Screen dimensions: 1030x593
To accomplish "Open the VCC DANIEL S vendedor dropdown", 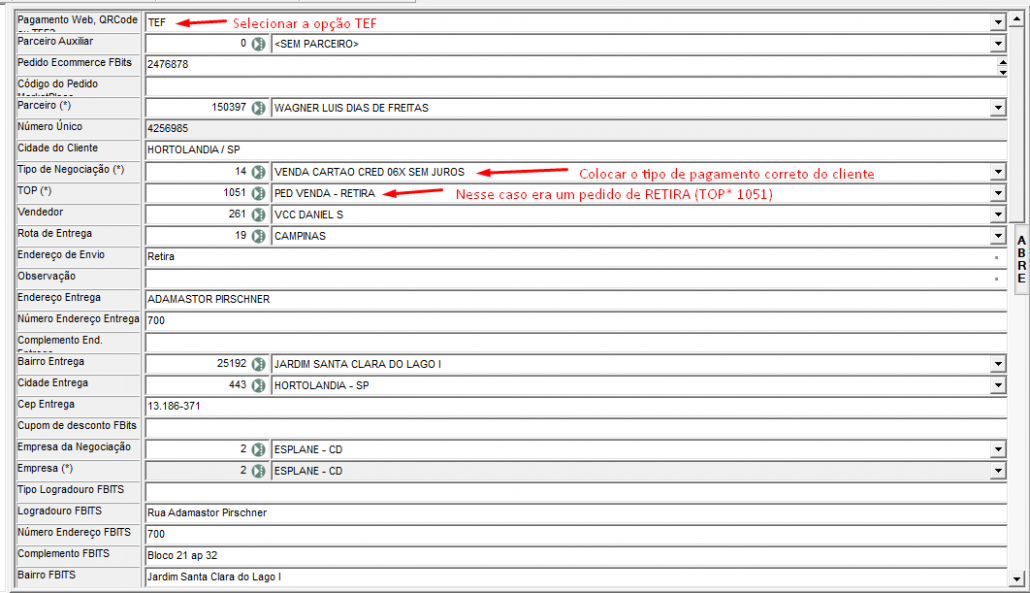I will (997, 214).
